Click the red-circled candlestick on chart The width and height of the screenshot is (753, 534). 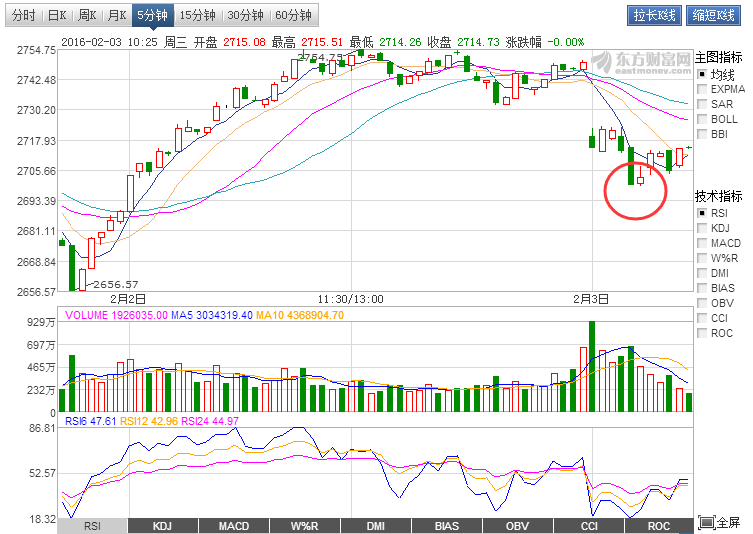640,181
